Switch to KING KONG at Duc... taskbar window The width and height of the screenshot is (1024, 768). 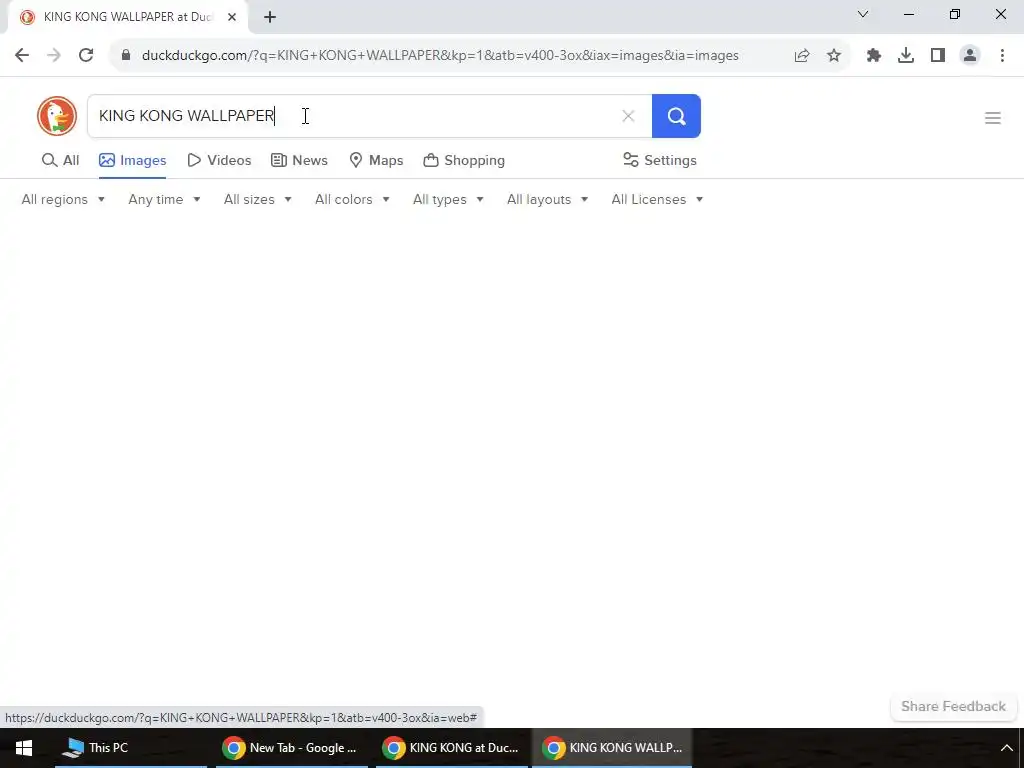(451, 748)
